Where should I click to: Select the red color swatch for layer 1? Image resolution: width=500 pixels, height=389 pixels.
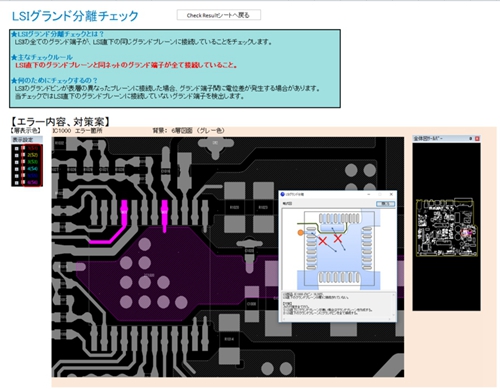coord(23,149)
